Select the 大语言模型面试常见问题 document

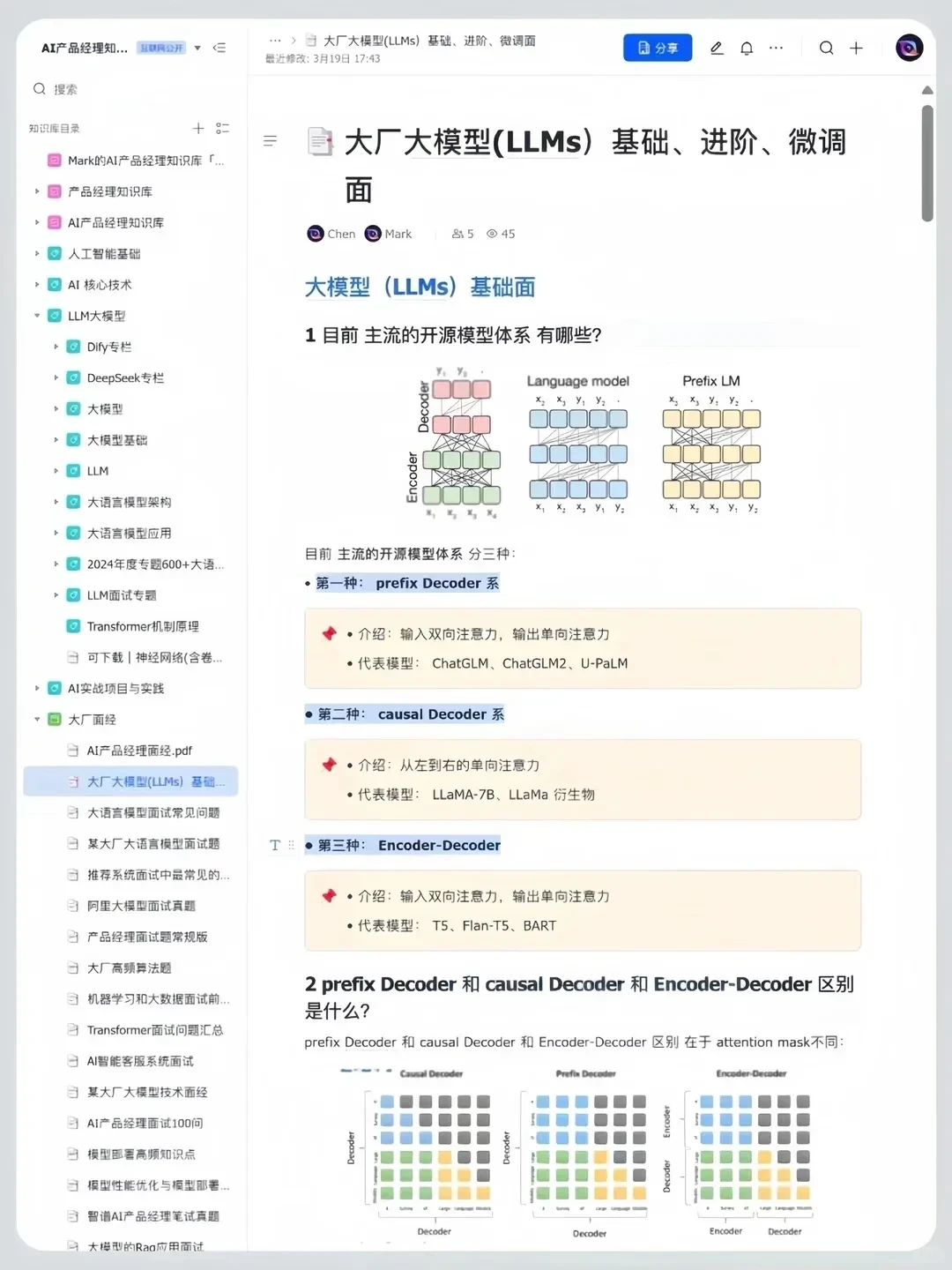coord(152,812)
